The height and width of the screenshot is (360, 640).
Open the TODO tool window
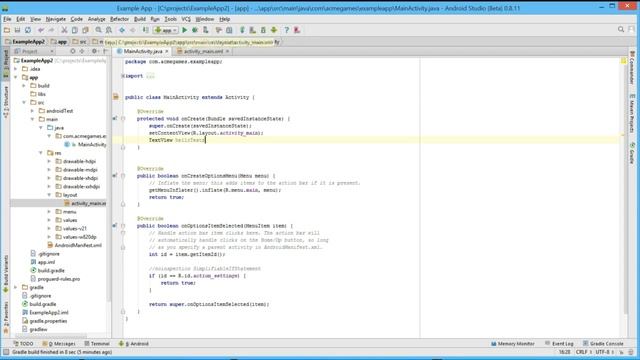(x=23, y=344)
